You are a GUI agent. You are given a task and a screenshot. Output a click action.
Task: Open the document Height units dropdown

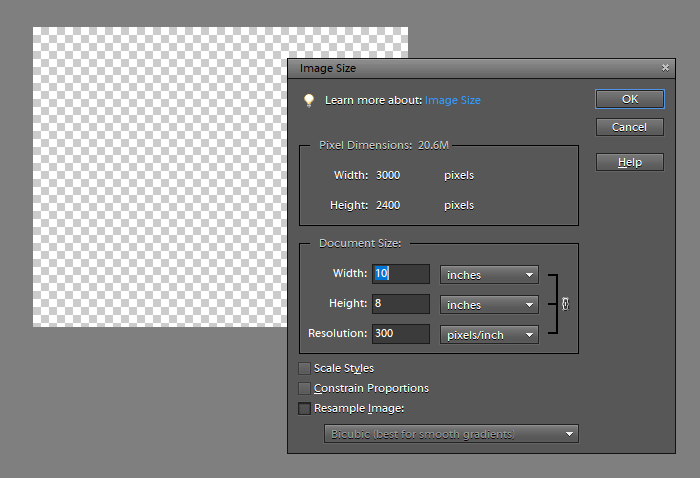[x=489, y=304]
